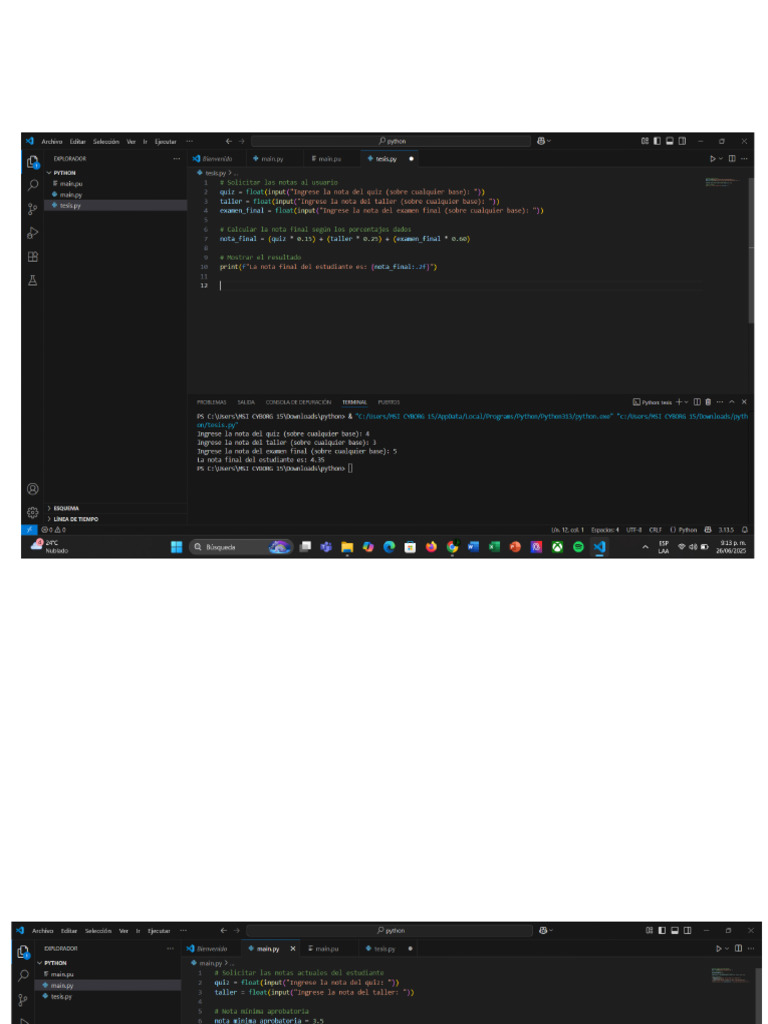Select tesis.py in tesis.py window explorer

point(116,205)
